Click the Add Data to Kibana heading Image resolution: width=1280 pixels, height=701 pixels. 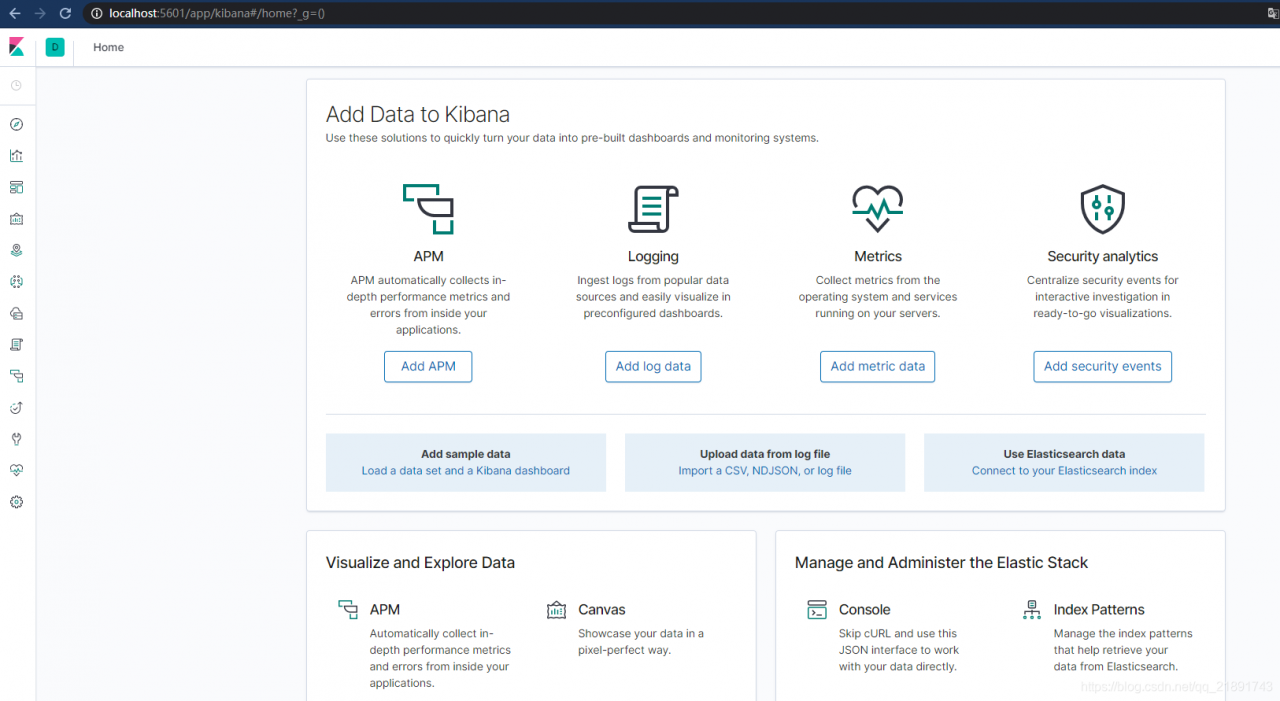418,114
